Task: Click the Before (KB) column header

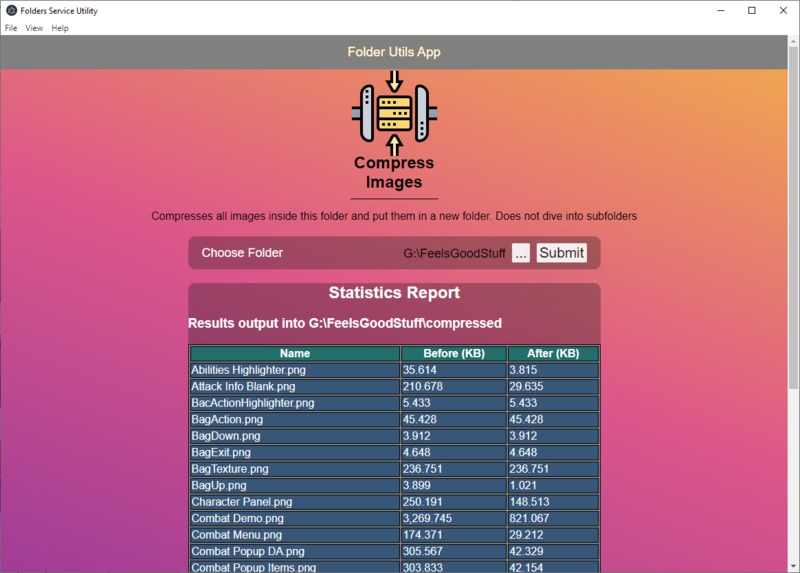Action: [x=454, y=353]
